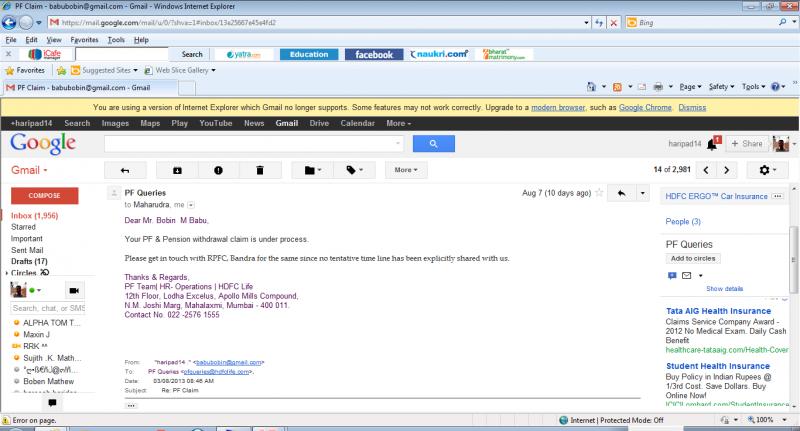800x431 pixels.
Task: Open Tata AIG Health Insurance ad
Action: click(718, 311)
